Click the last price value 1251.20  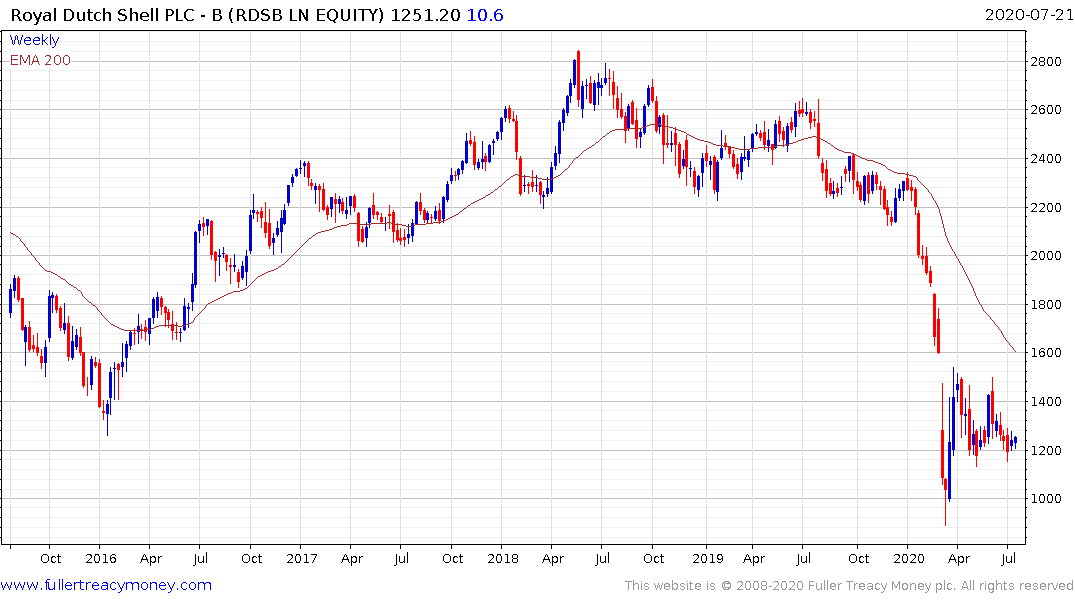pos(425,15)
